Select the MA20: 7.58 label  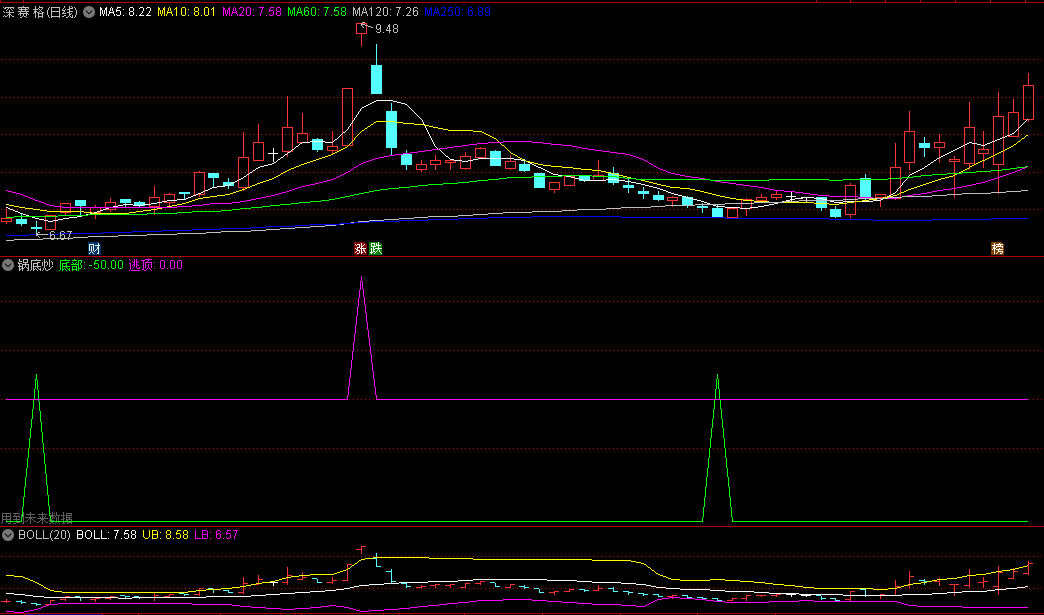(252, 12)
